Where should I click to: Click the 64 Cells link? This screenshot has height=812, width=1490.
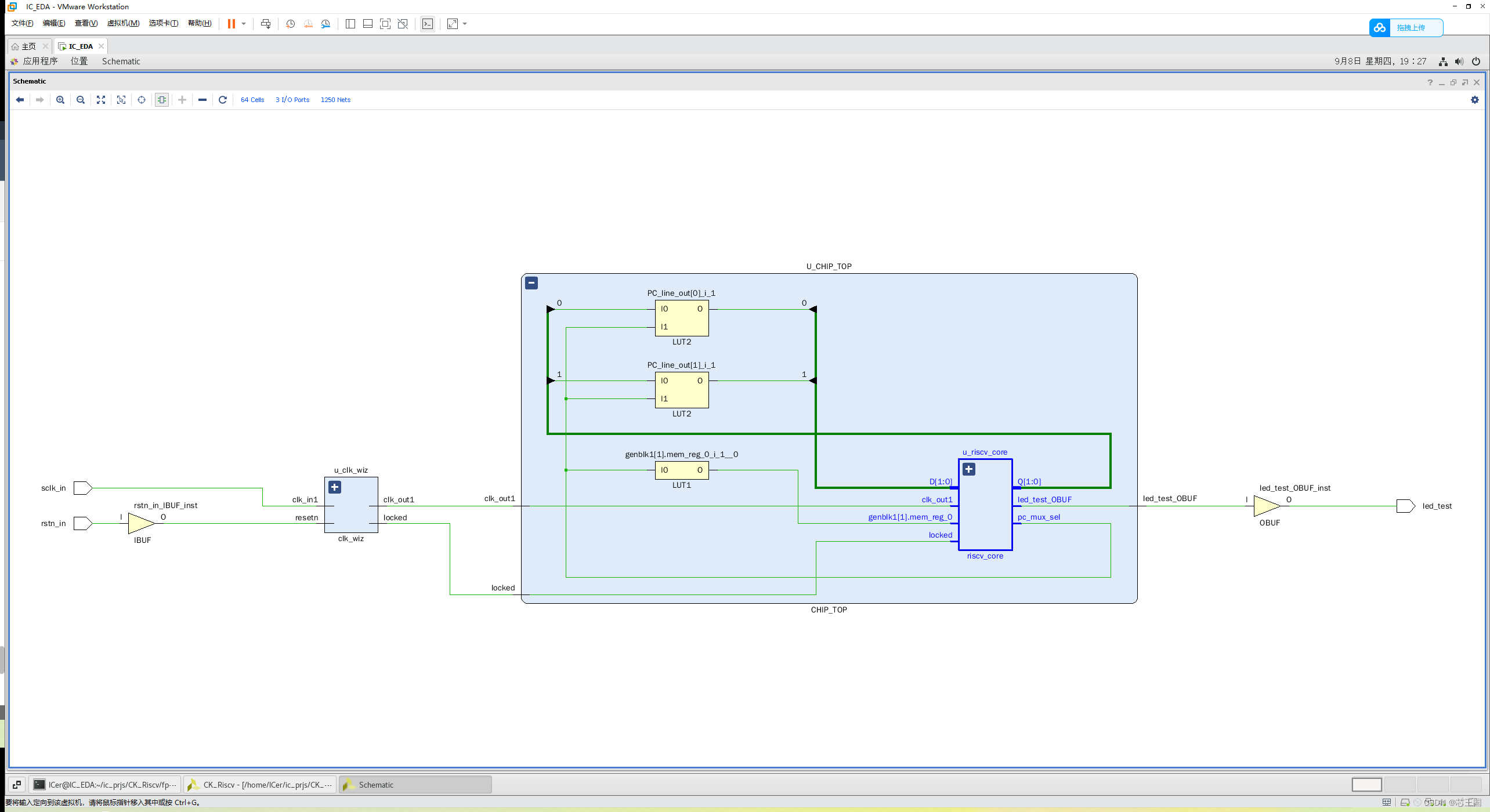coord(252,100)
